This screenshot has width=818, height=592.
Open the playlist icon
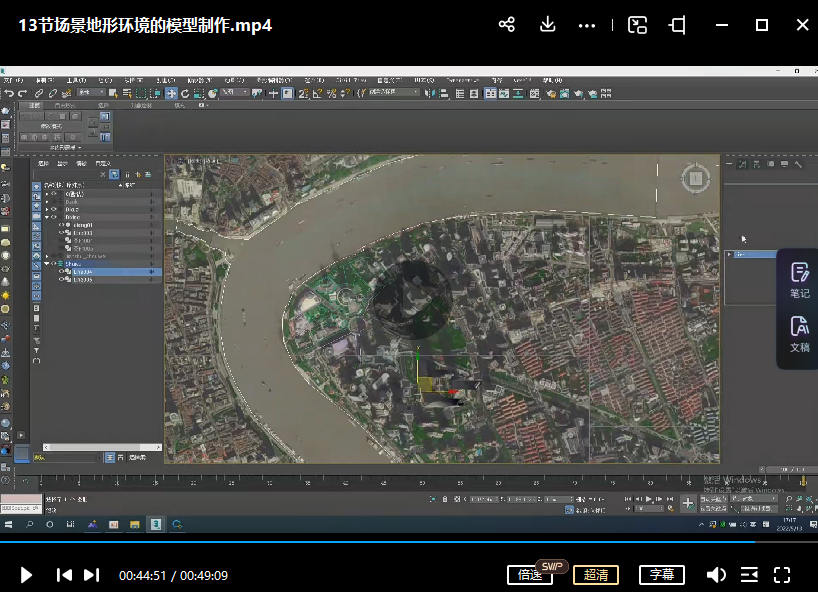click(749, 575)
